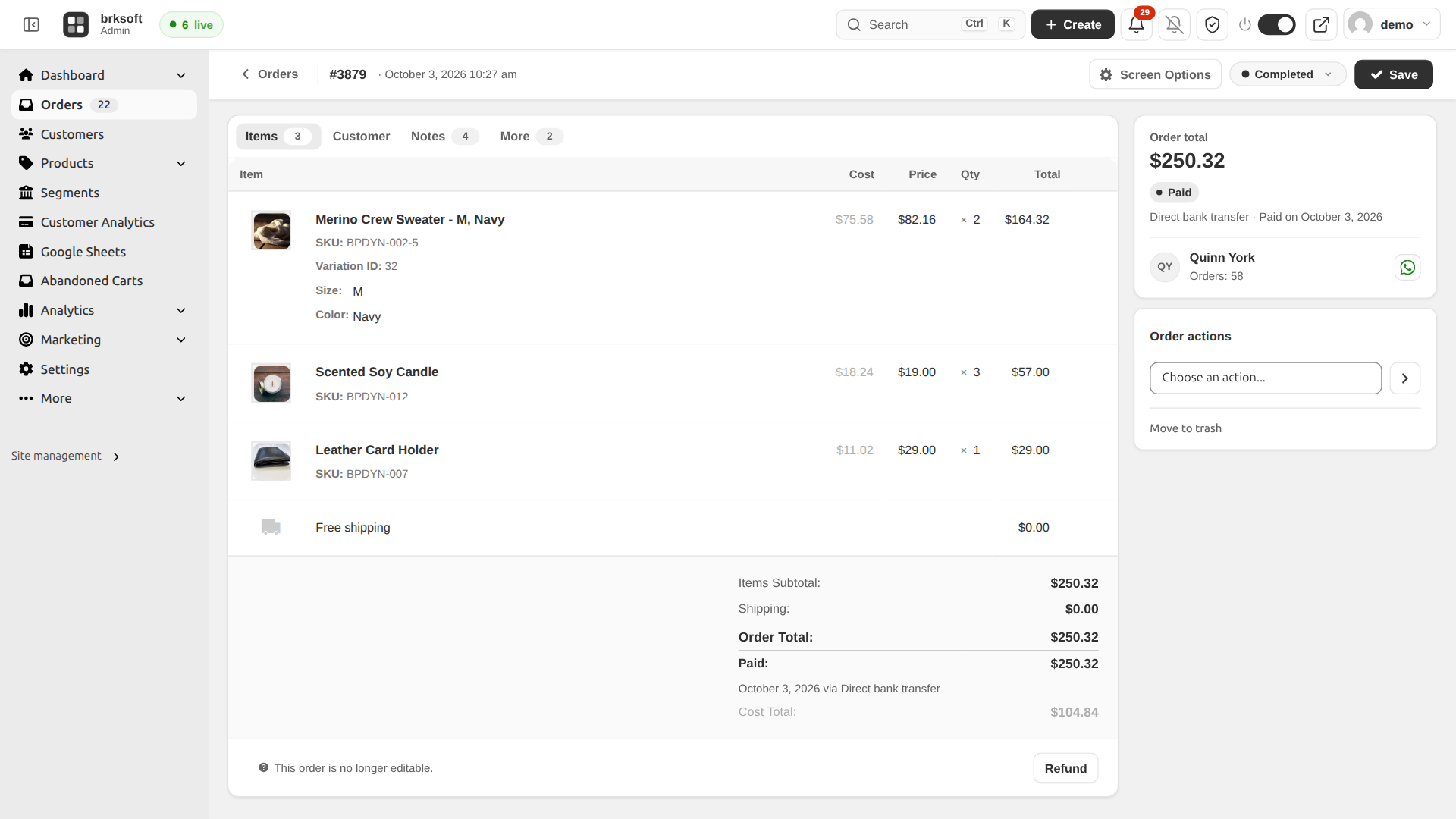
Task: Click the QY customer avatar
Action: pos(1165,267)
